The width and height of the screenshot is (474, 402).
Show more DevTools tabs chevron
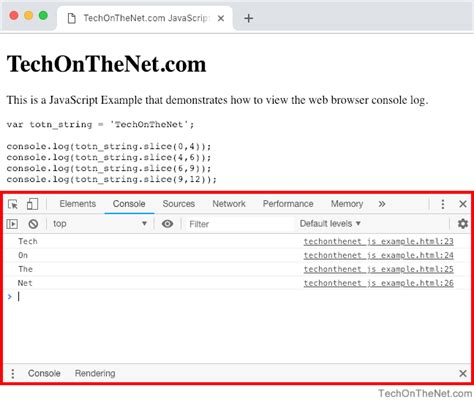point(382,204)
